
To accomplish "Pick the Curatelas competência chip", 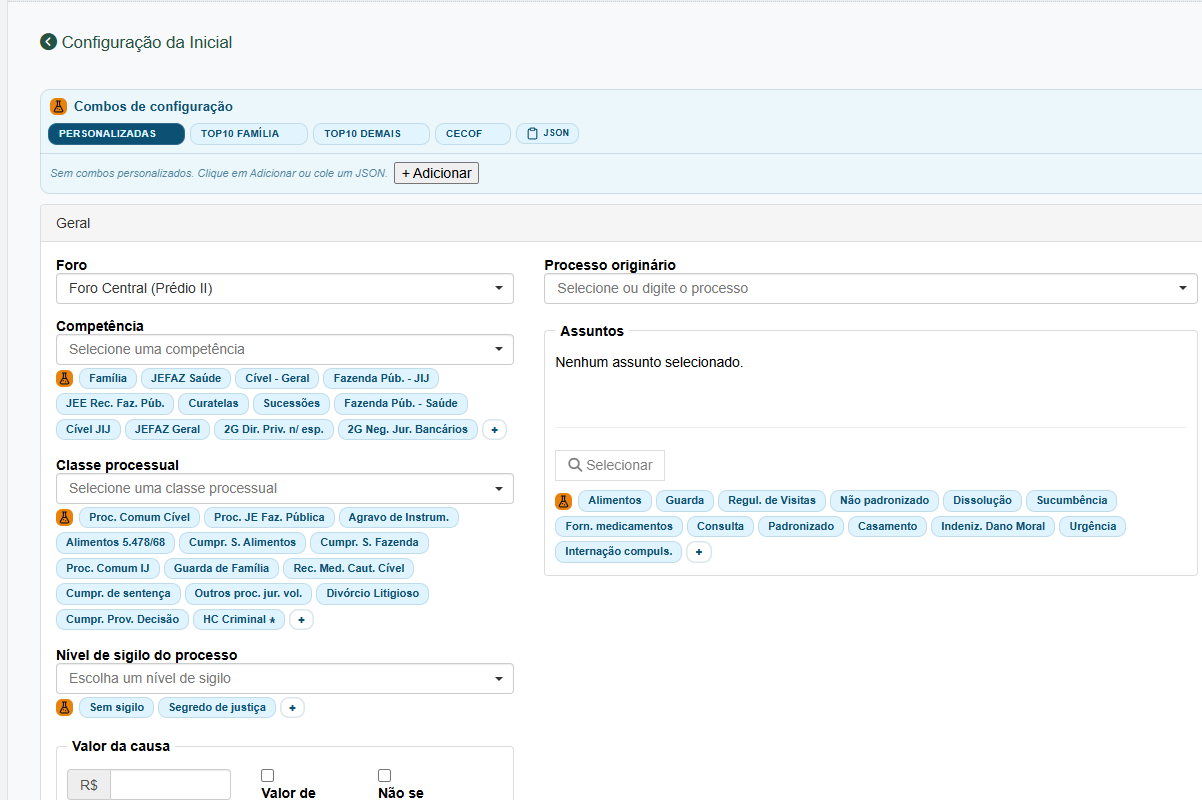I will click(213, 403).
